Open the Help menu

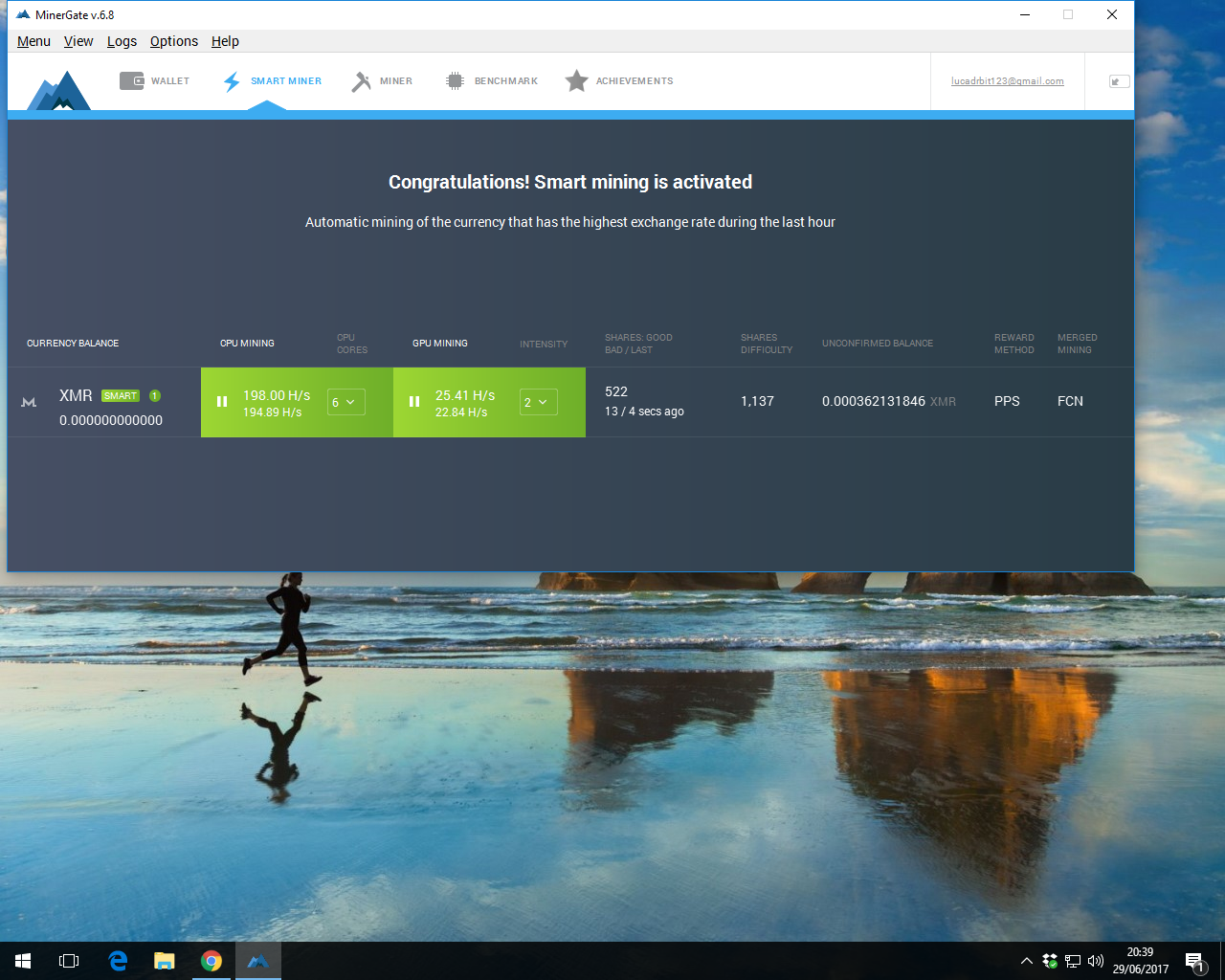click(x=225, y=41)
